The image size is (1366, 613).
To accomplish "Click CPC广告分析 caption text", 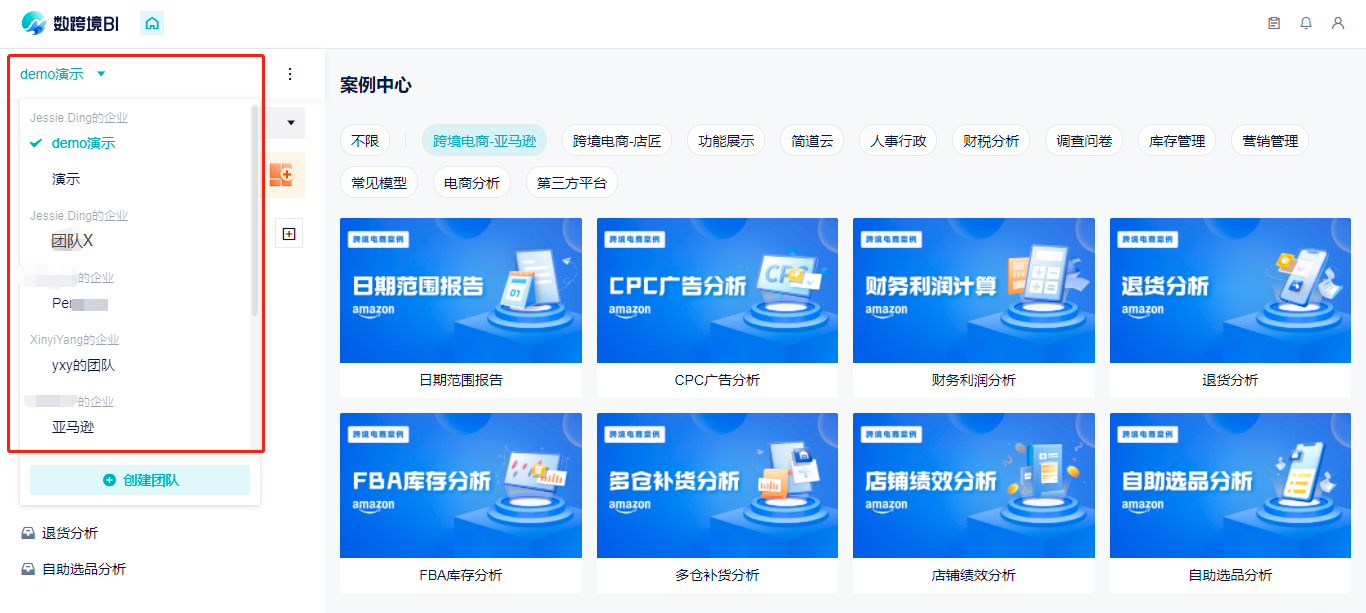I will click(x=717, y=380).
